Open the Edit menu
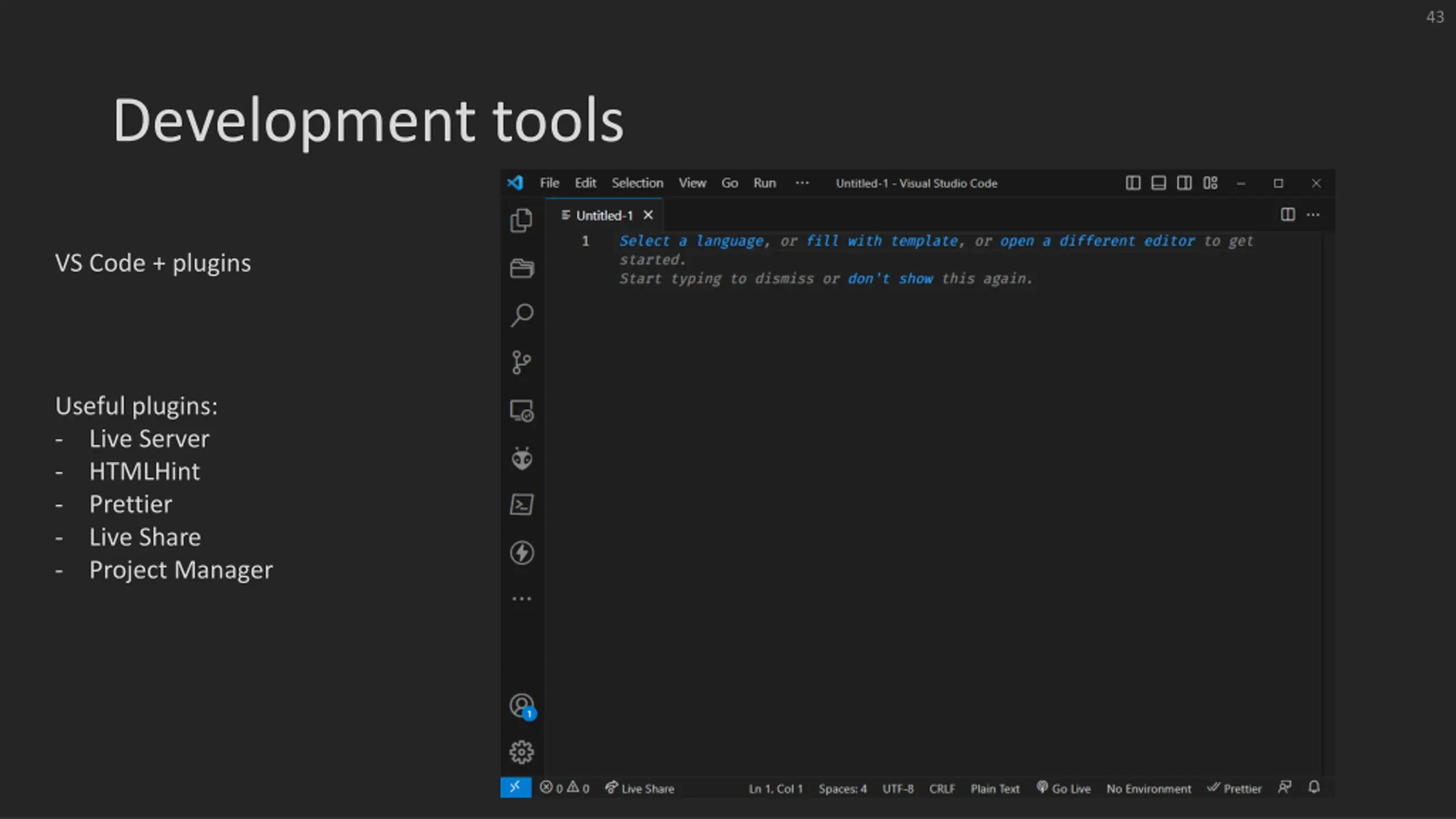The height and width of the screenshot is (819, 1456). 585,183
